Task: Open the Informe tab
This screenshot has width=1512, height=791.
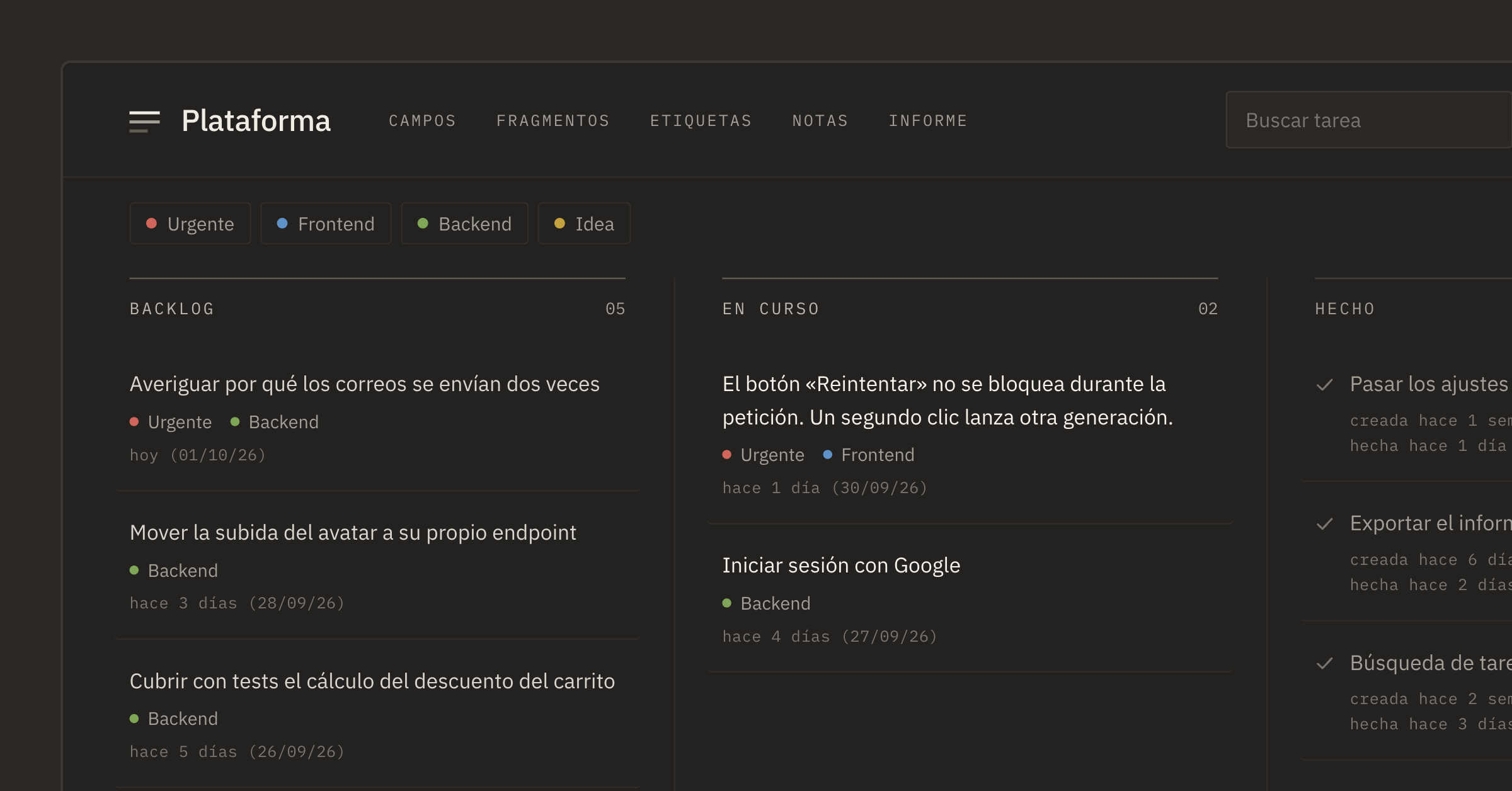Action: pos(927,121)
